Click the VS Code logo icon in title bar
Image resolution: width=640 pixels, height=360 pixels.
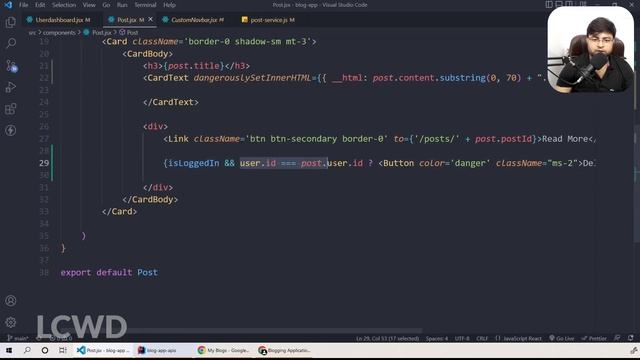(8, 5)
